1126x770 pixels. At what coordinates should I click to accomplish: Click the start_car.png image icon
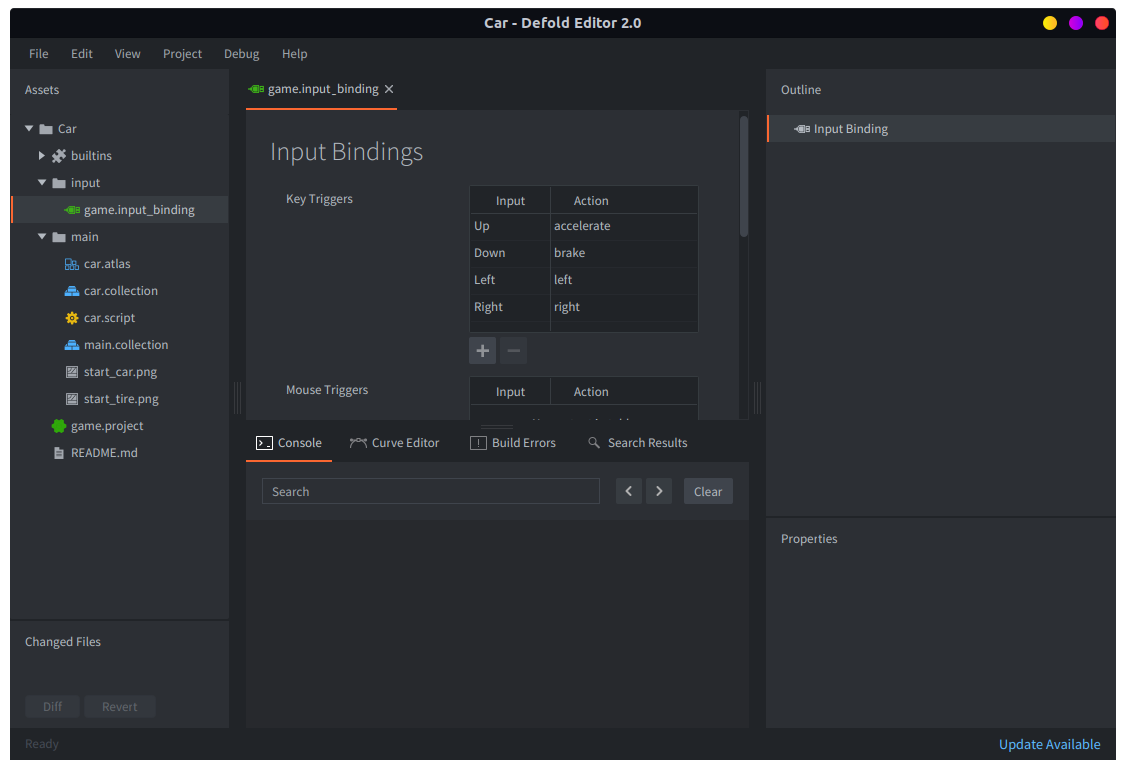click(x=71, y=372)
